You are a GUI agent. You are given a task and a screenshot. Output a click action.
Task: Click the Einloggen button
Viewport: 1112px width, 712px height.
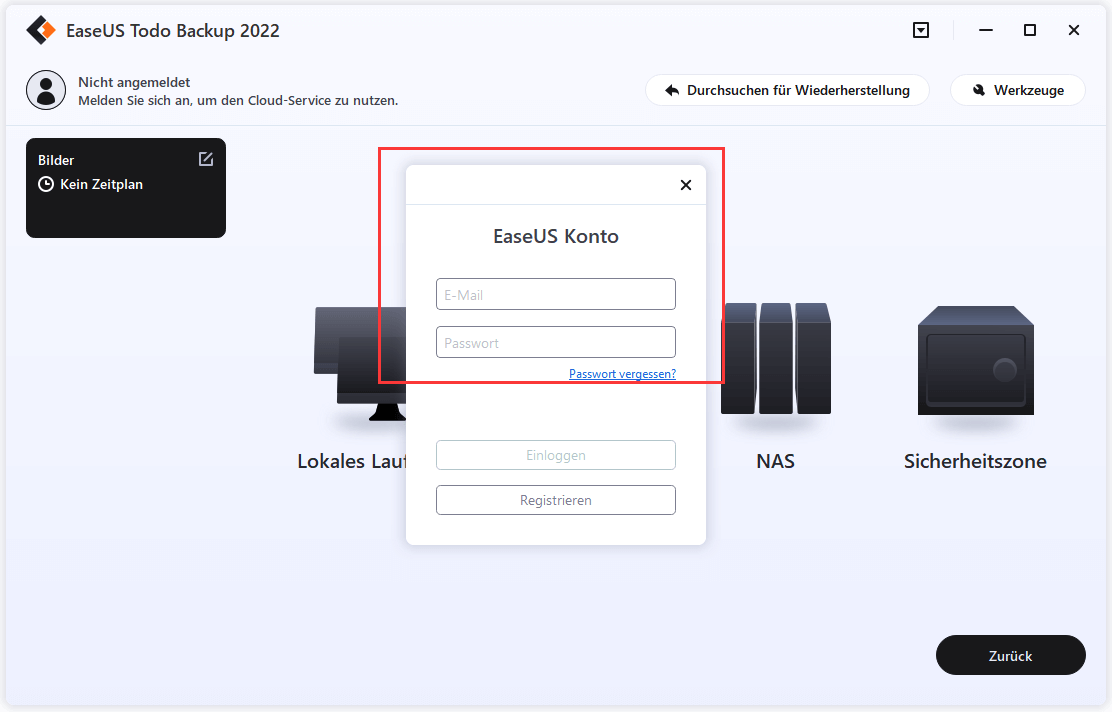coord(556,455)
